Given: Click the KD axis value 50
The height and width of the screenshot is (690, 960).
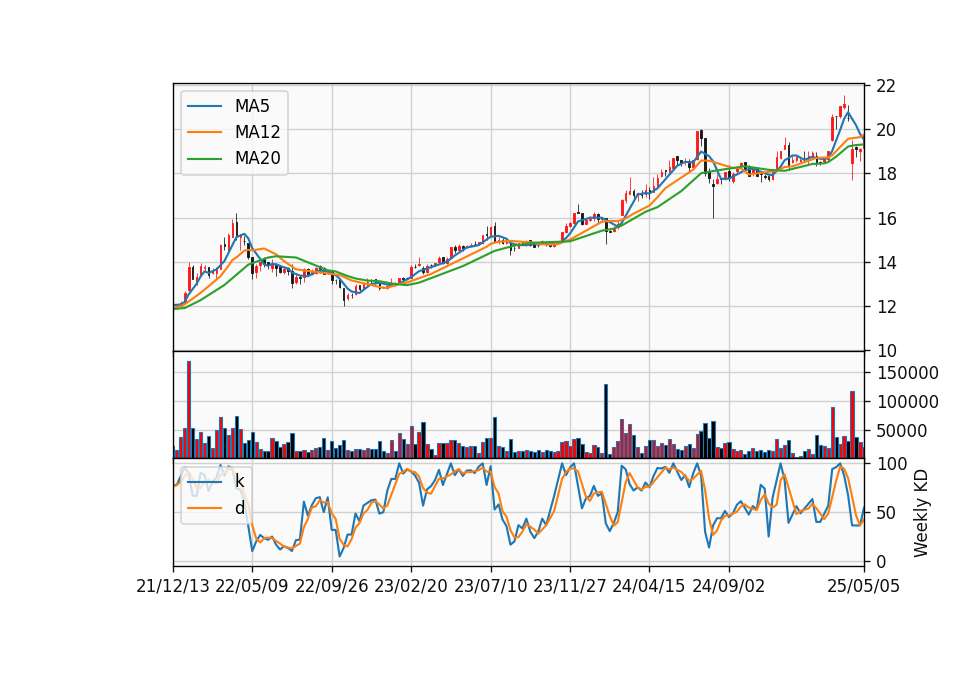Looking at the screenshot, I should click(x=886, y=512).
